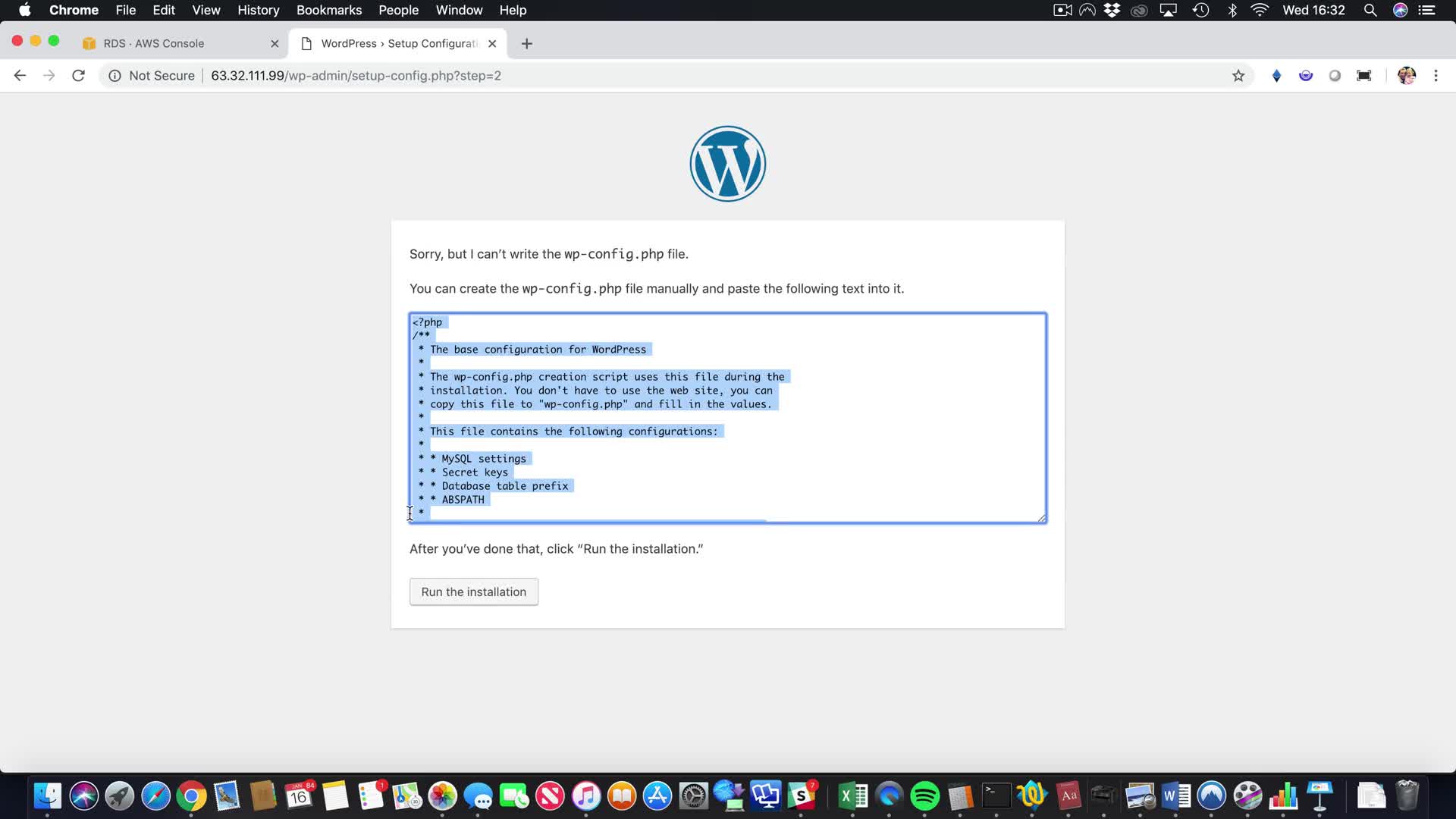Click the browser reload page icon
The image size is (1456, 819).
[78, 76]
